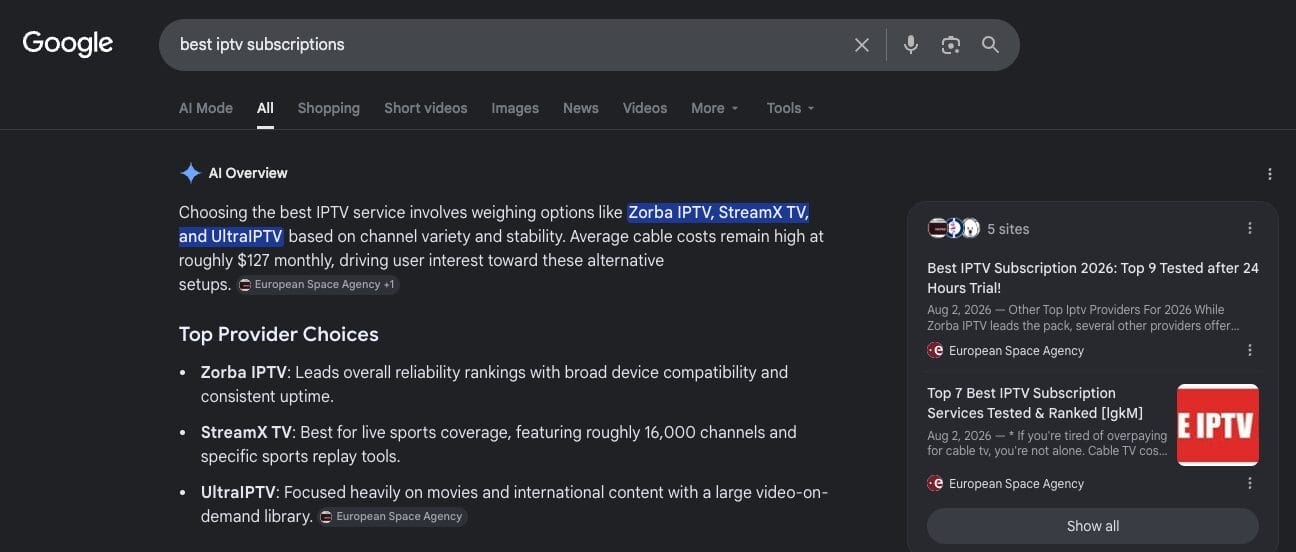Viewport: 1296px width, 552px height.
Task: Click the bold 'StreamX TV' bullet text
Action: coord(246,432)
